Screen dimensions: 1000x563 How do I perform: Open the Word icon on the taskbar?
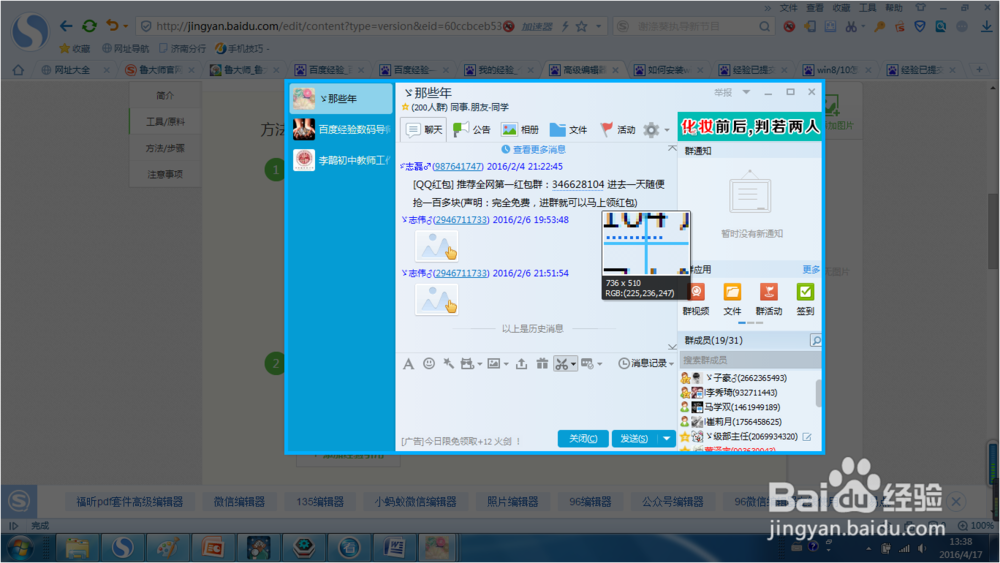tap(394, 548)
